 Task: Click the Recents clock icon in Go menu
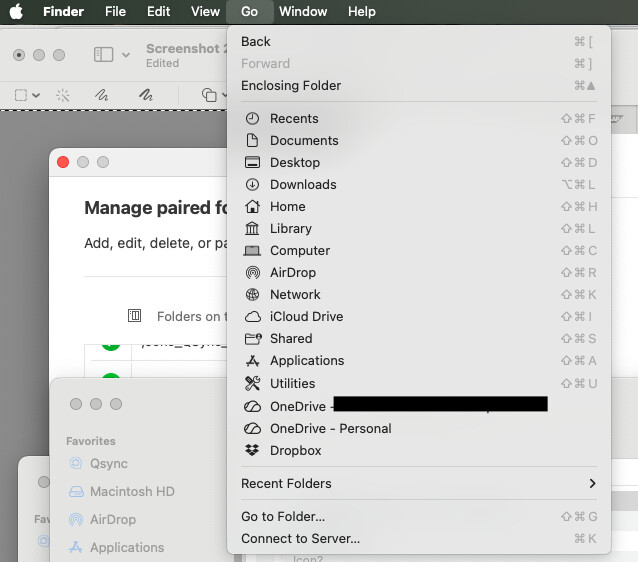252,119
